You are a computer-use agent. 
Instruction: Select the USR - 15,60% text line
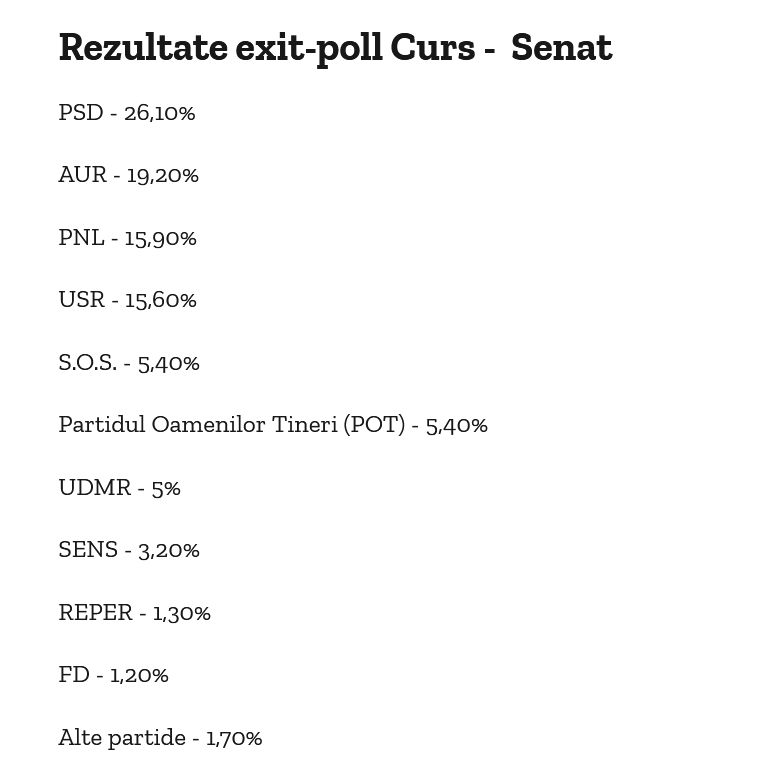pyautogui.click(x=127, y=300)
